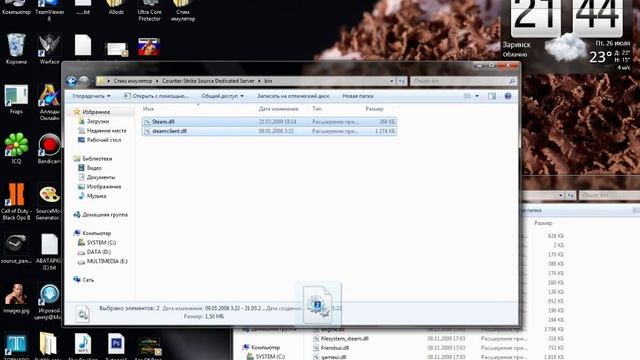Click the greyed Forward navigation arrow
This screenshot has height=360, width=640.
tap(84, 81)
